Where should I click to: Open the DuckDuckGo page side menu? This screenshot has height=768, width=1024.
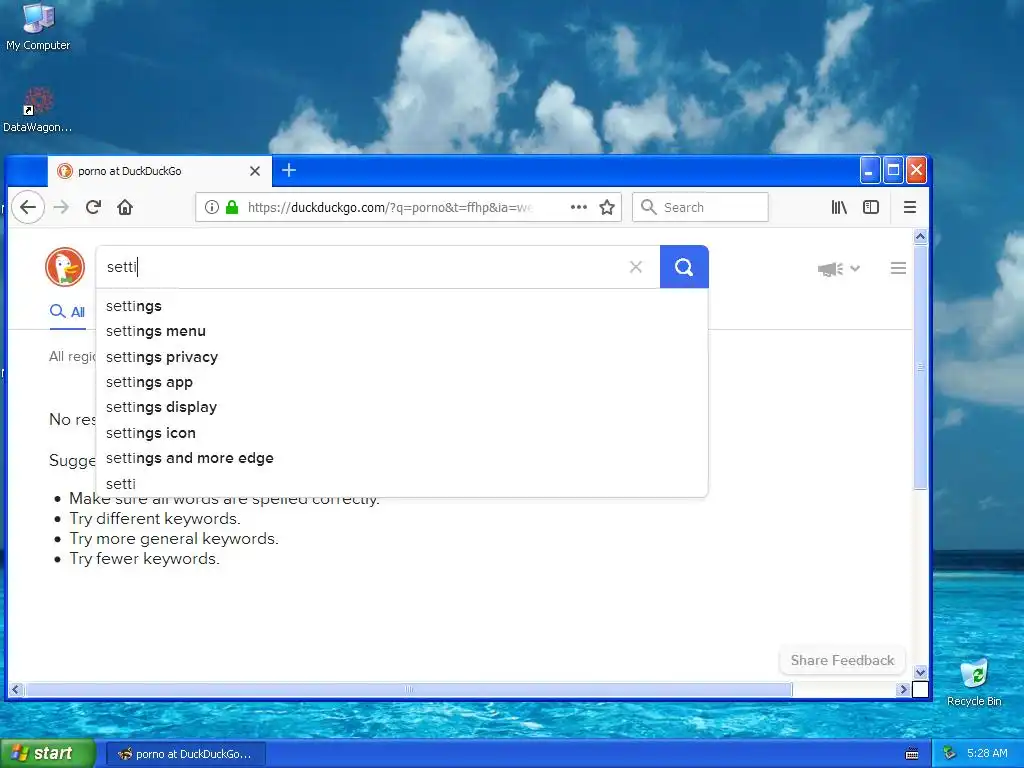coord(898,268)
